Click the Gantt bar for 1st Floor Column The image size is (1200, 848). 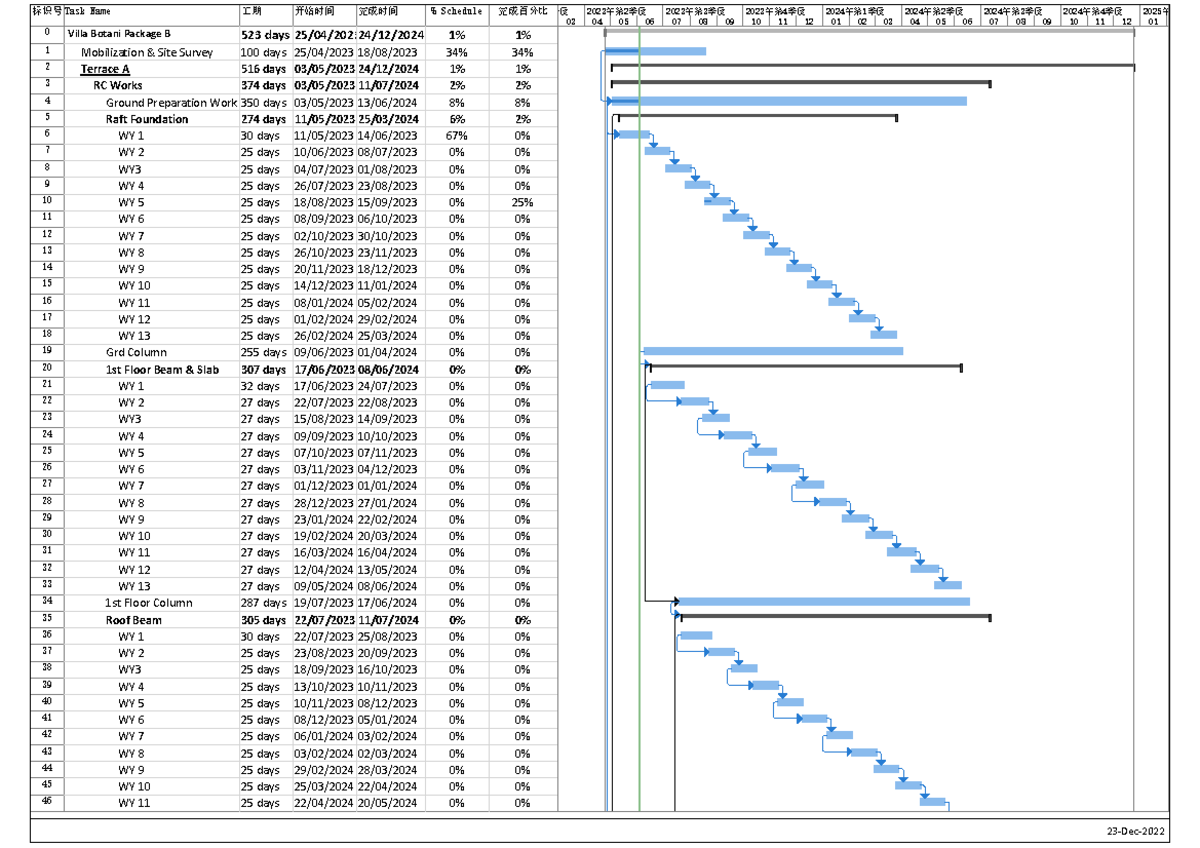coord(824,601)
